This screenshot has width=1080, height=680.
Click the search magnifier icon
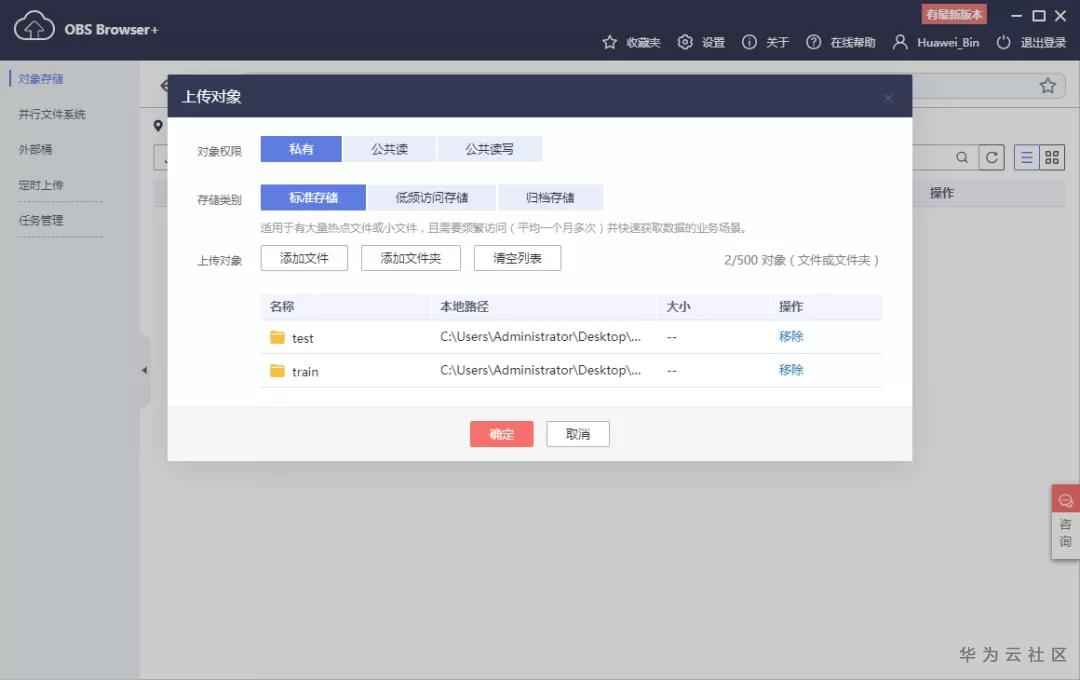pos(962,158)
